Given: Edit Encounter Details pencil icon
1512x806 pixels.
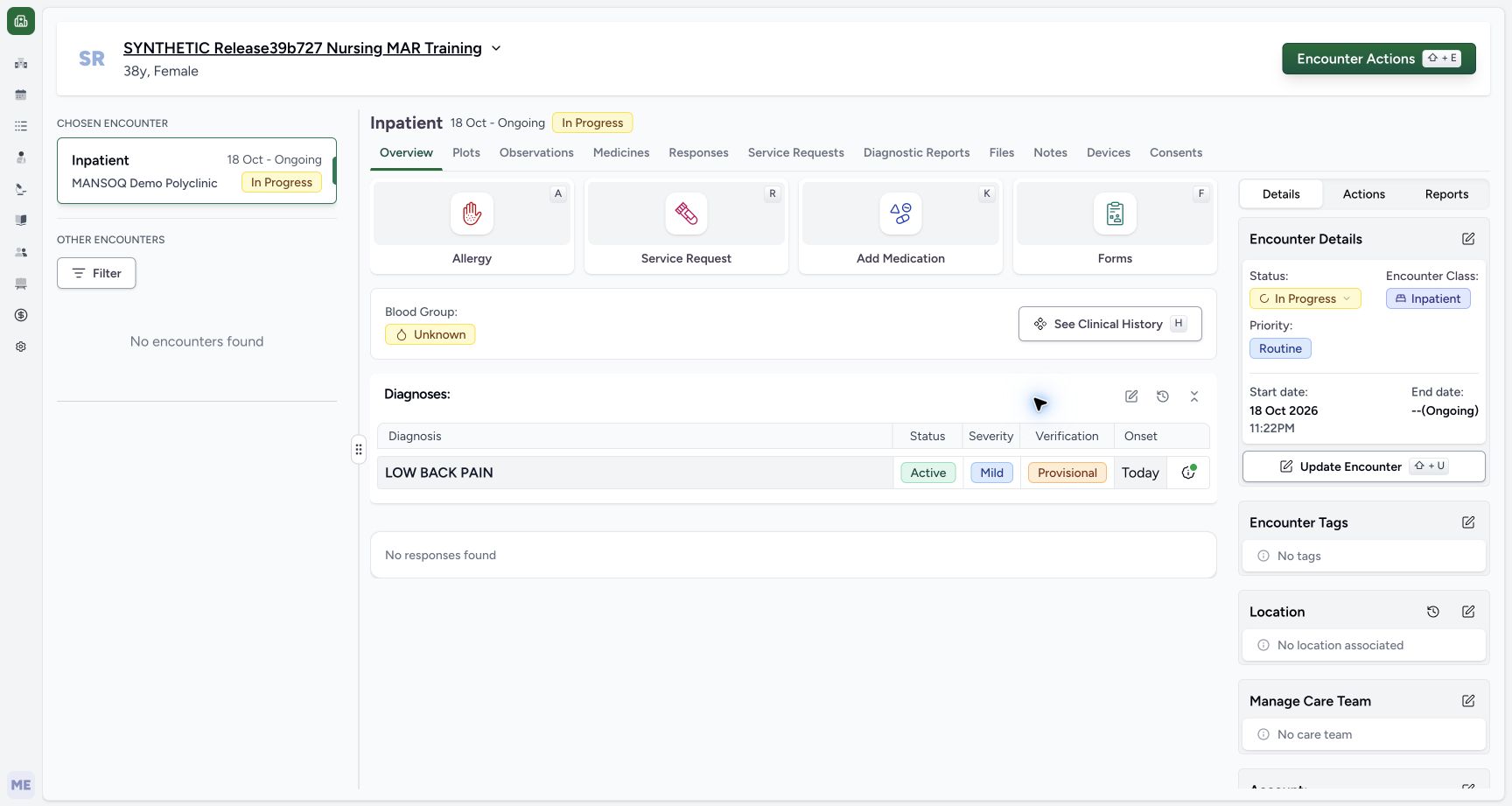Looking at the screenshot, I should [x=1468, y=239].
